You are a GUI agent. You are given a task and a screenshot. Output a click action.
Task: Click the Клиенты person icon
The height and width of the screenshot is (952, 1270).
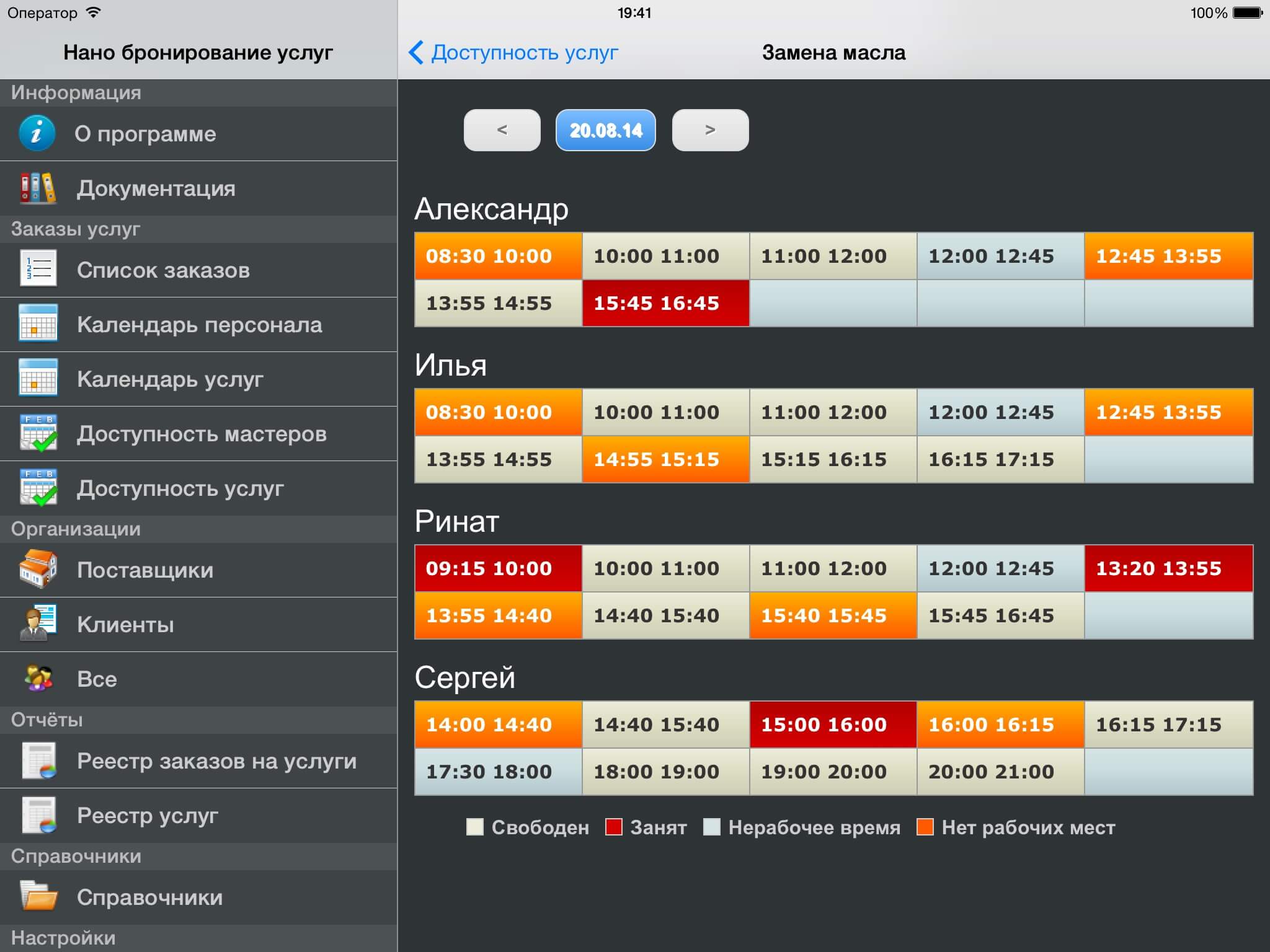(38, 624)
